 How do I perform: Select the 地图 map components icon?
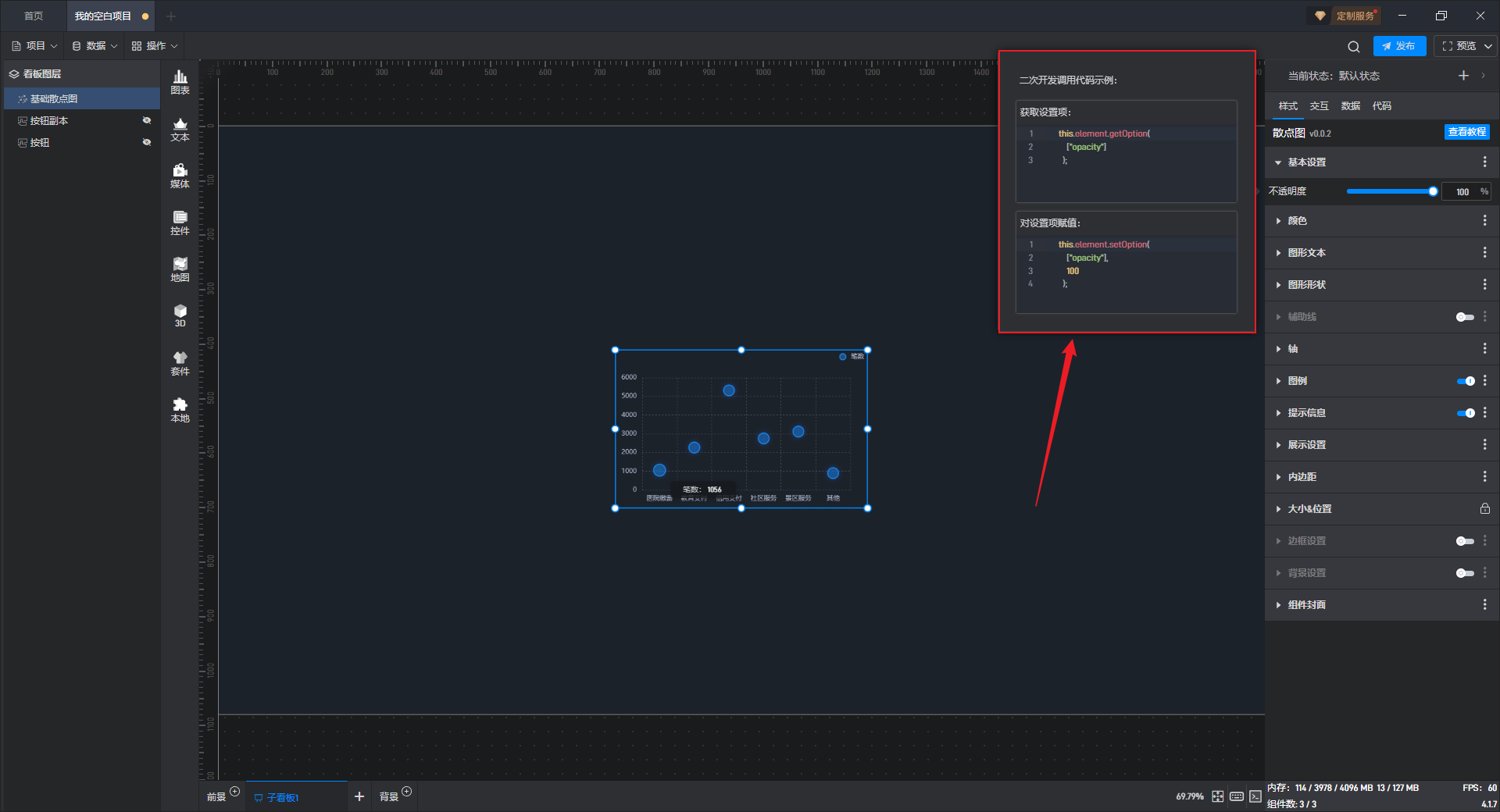tap(180, 269)
